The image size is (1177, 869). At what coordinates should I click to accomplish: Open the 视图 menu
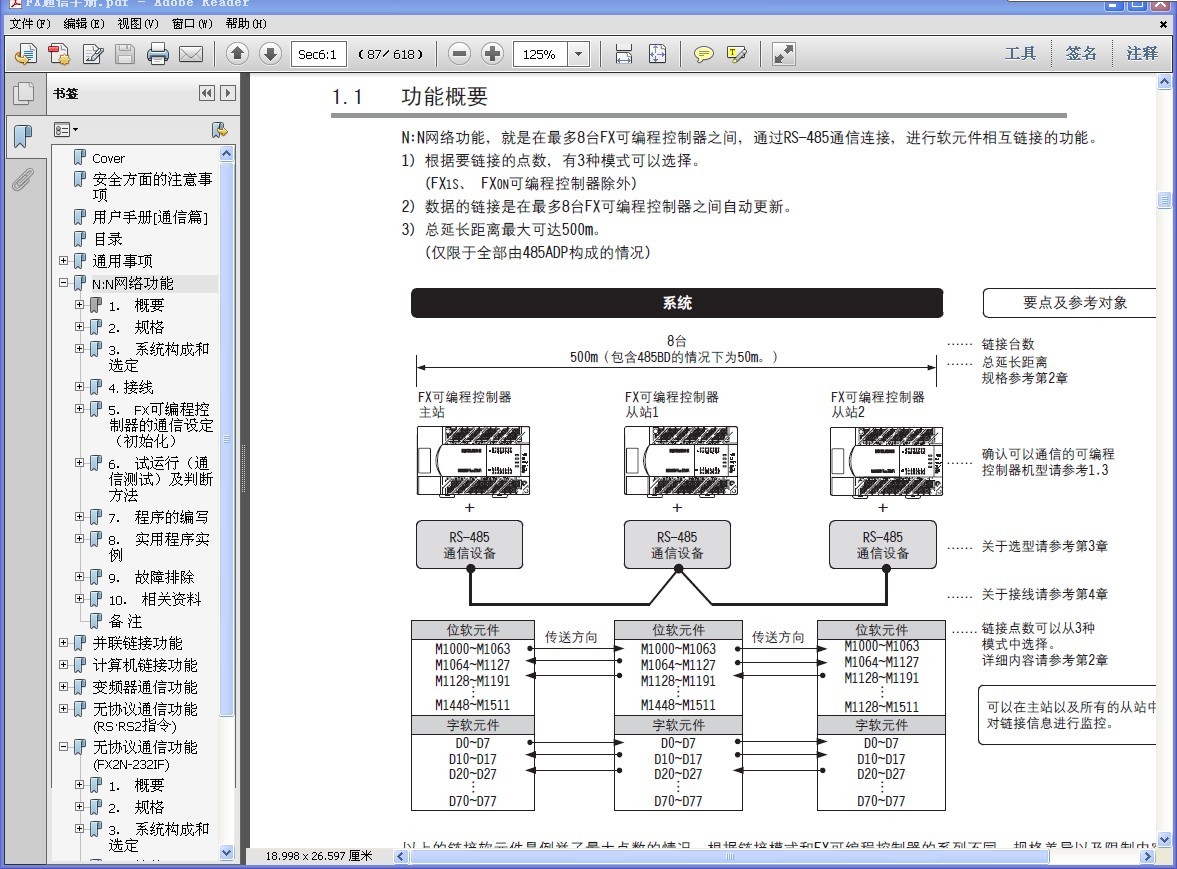click(137, 24)
